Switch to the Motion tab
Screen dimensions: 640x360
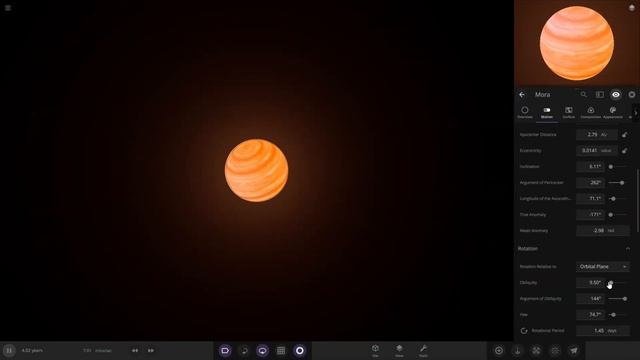point(547,112)
